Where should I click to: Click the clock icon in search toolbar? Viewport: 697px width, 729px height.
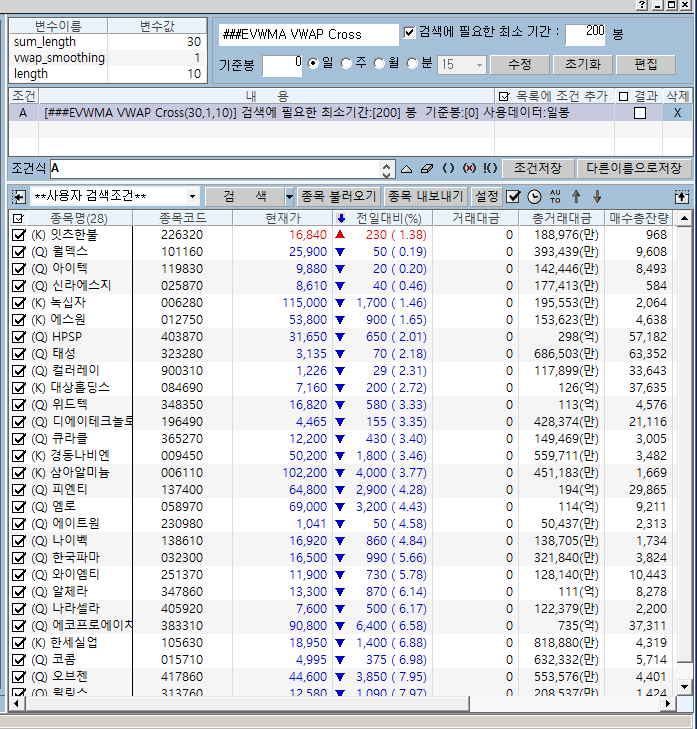[534, 196]
